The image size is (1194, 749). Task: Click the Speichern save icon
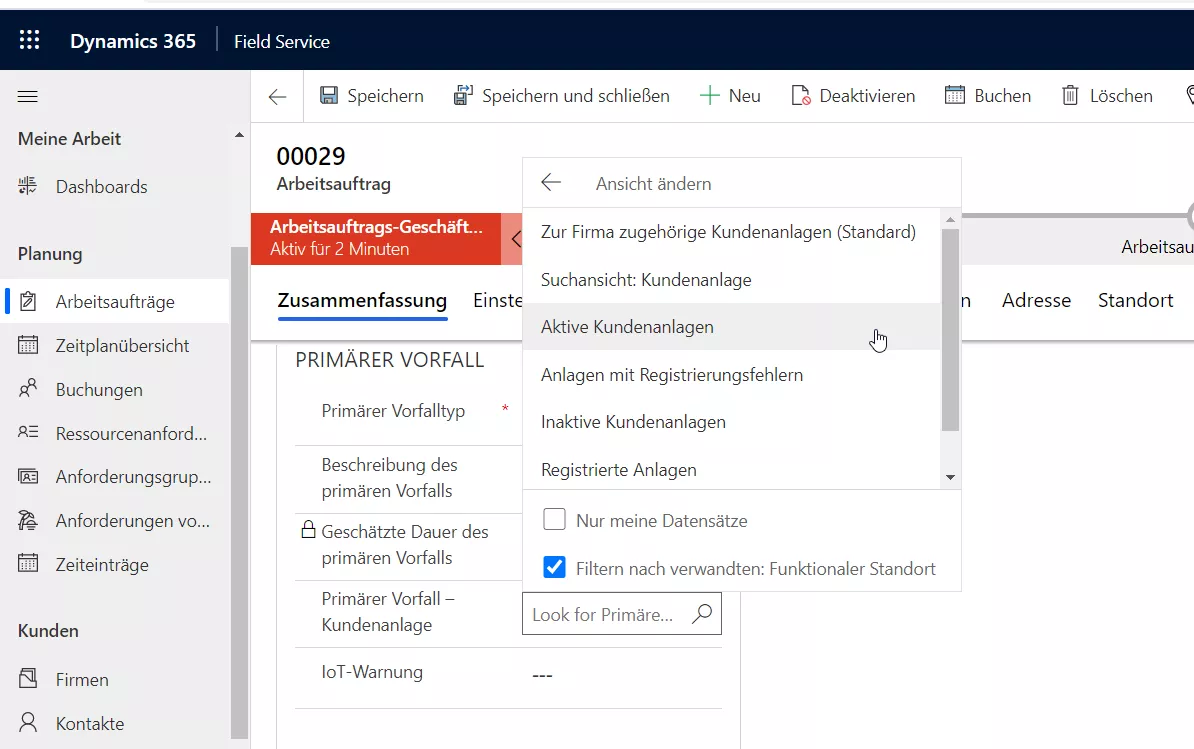pyautogui.click(x=329, y=96)
